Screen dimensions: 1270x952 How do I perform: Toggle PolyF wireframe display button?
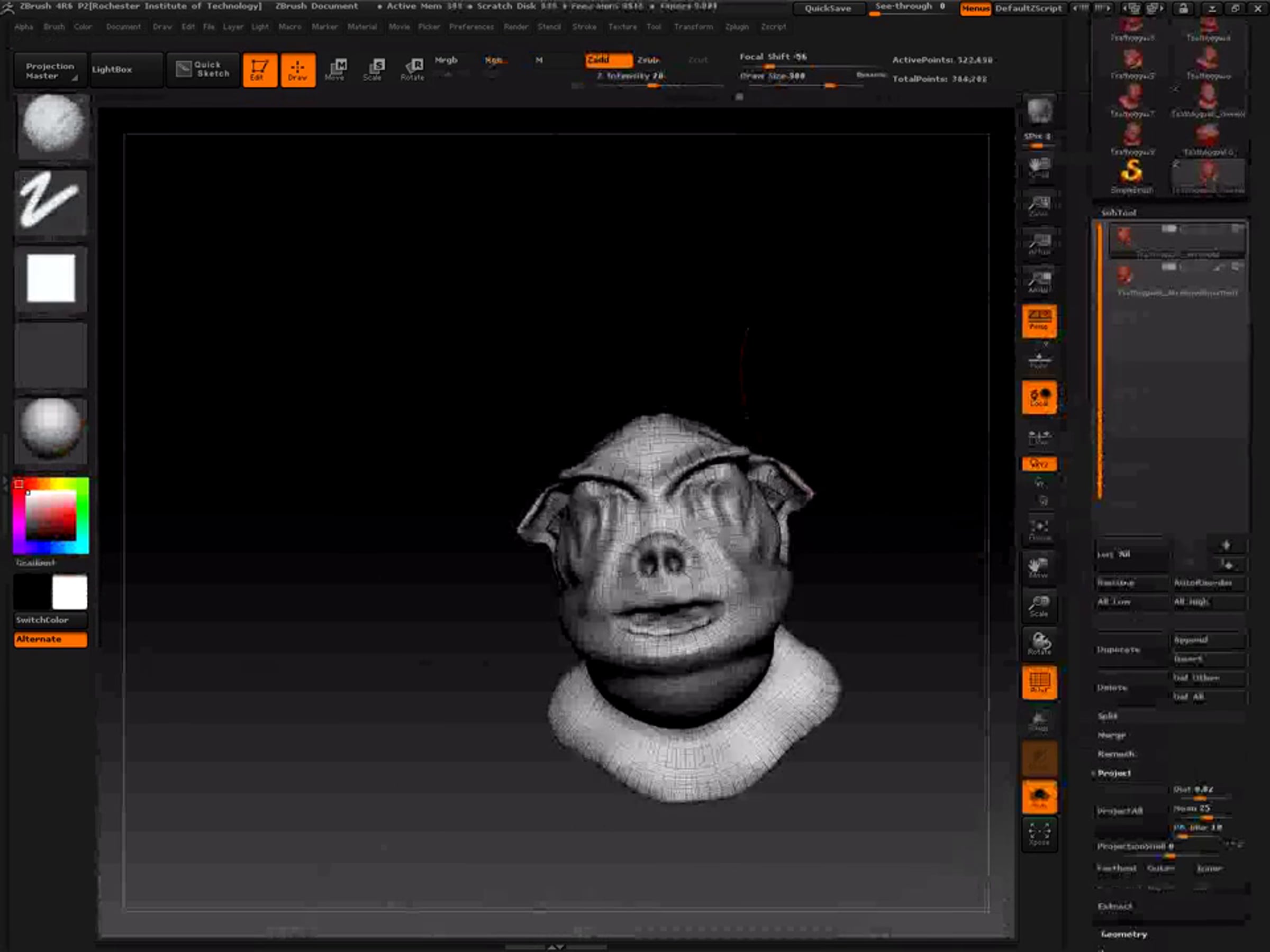coord(1039,683)
